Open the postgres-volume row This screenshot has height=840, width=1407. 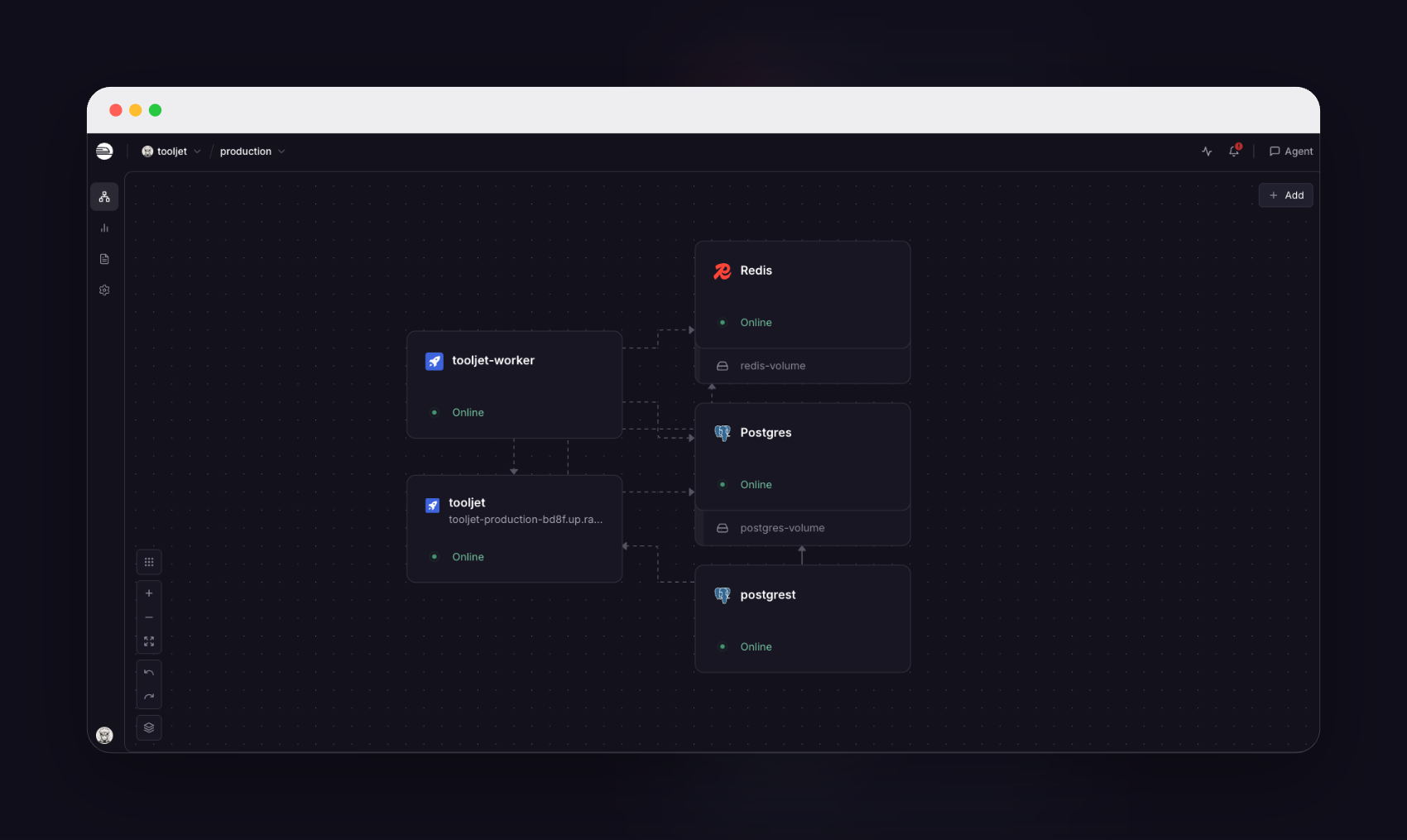pos(803,528)
